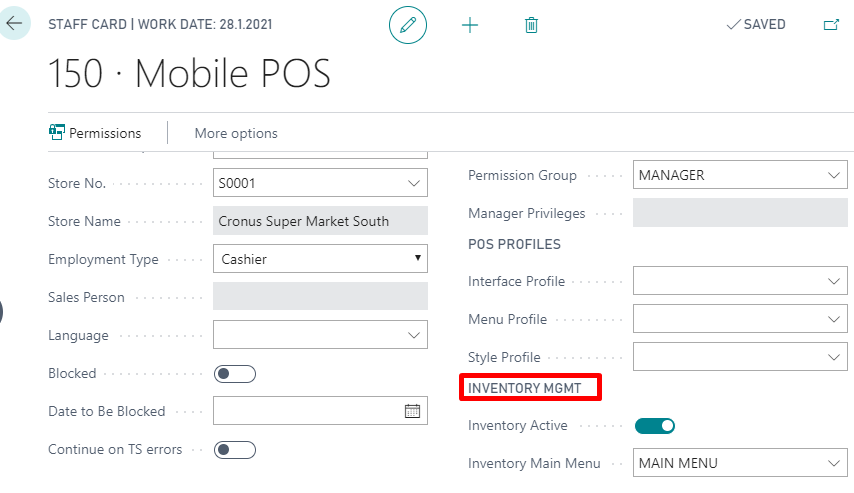Image resolution: width=854 pixels, height=493 pixels.
Task: Expand the Store No. dropdown
Action: (414, 184)
